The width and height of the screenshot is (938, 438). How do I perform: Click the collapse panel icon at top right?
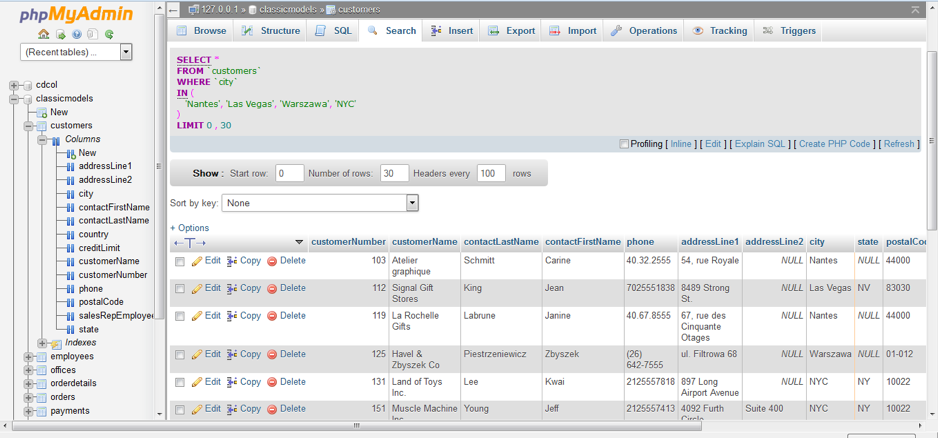pyautogui.click(x=915, y=9)
